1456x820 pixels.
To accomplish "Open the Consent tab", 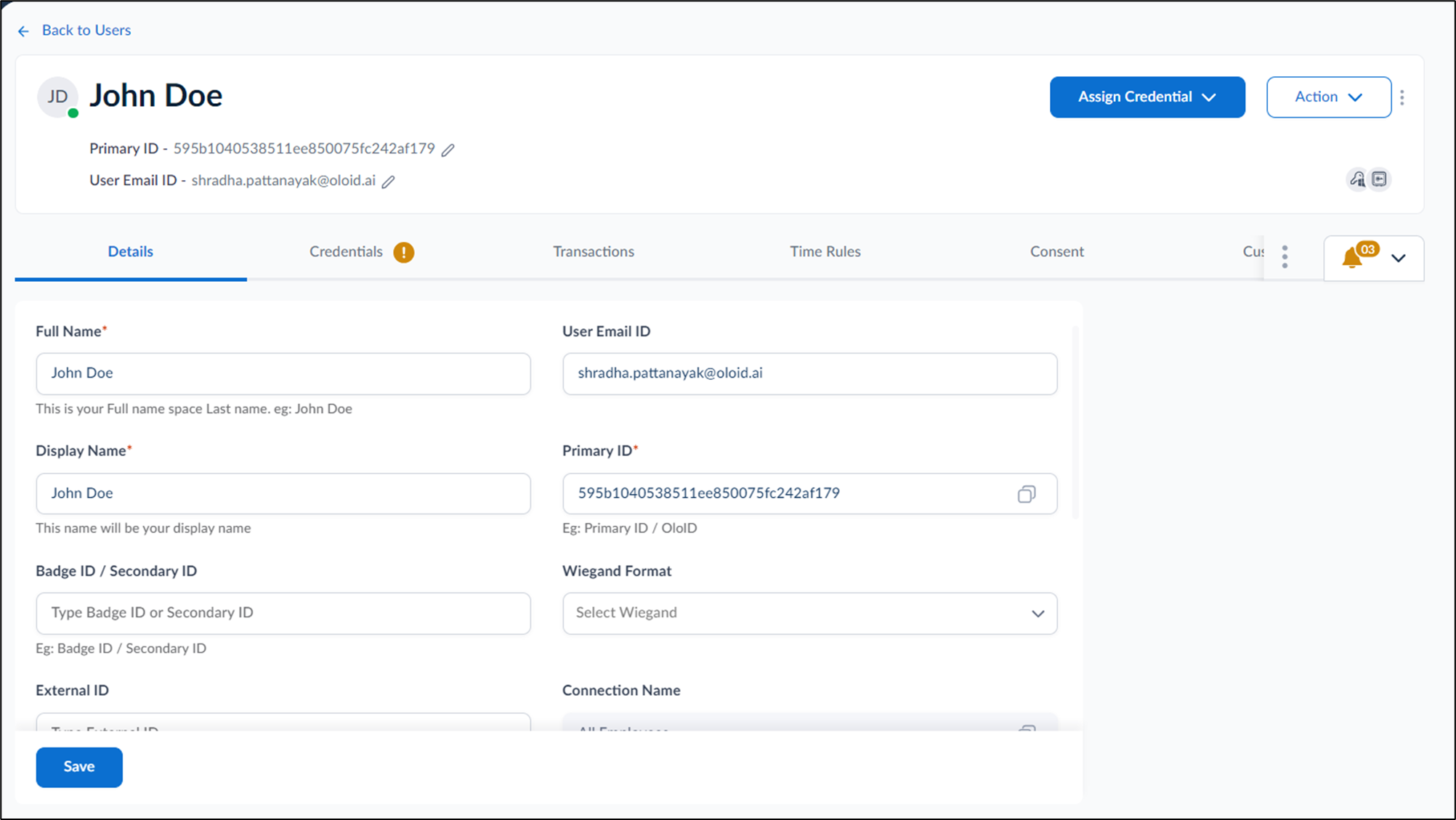I will click(1057, 251).
